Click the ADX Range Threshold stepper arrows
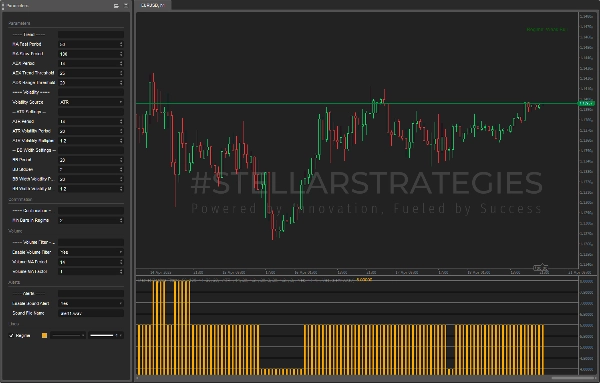 click(x=121, y=83)
